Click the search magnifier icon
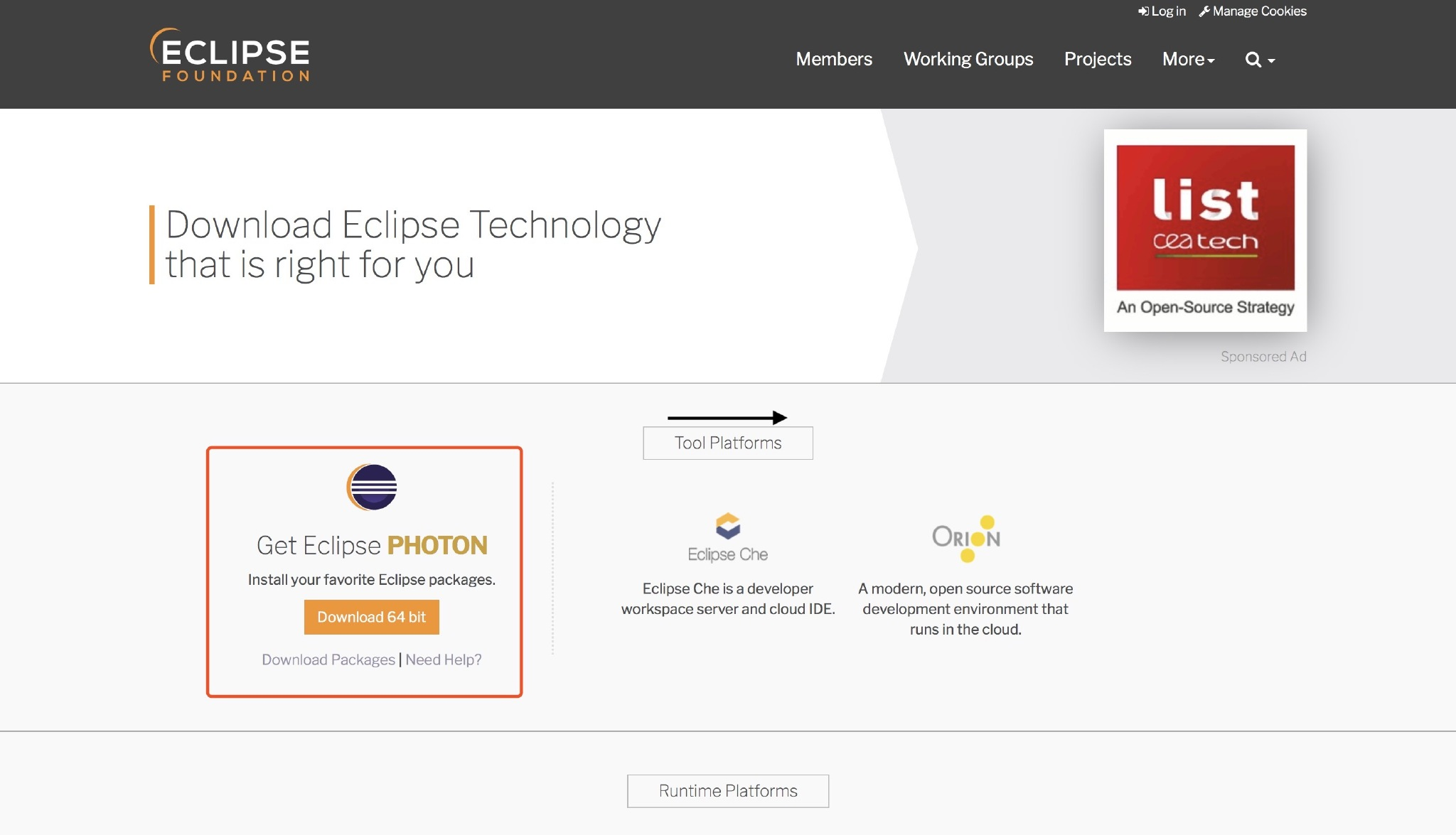 point(1252,60)
